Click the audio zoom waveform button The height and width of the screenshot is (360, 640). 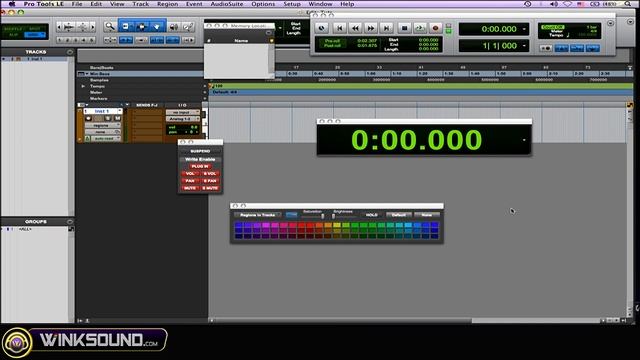(69, 27)
